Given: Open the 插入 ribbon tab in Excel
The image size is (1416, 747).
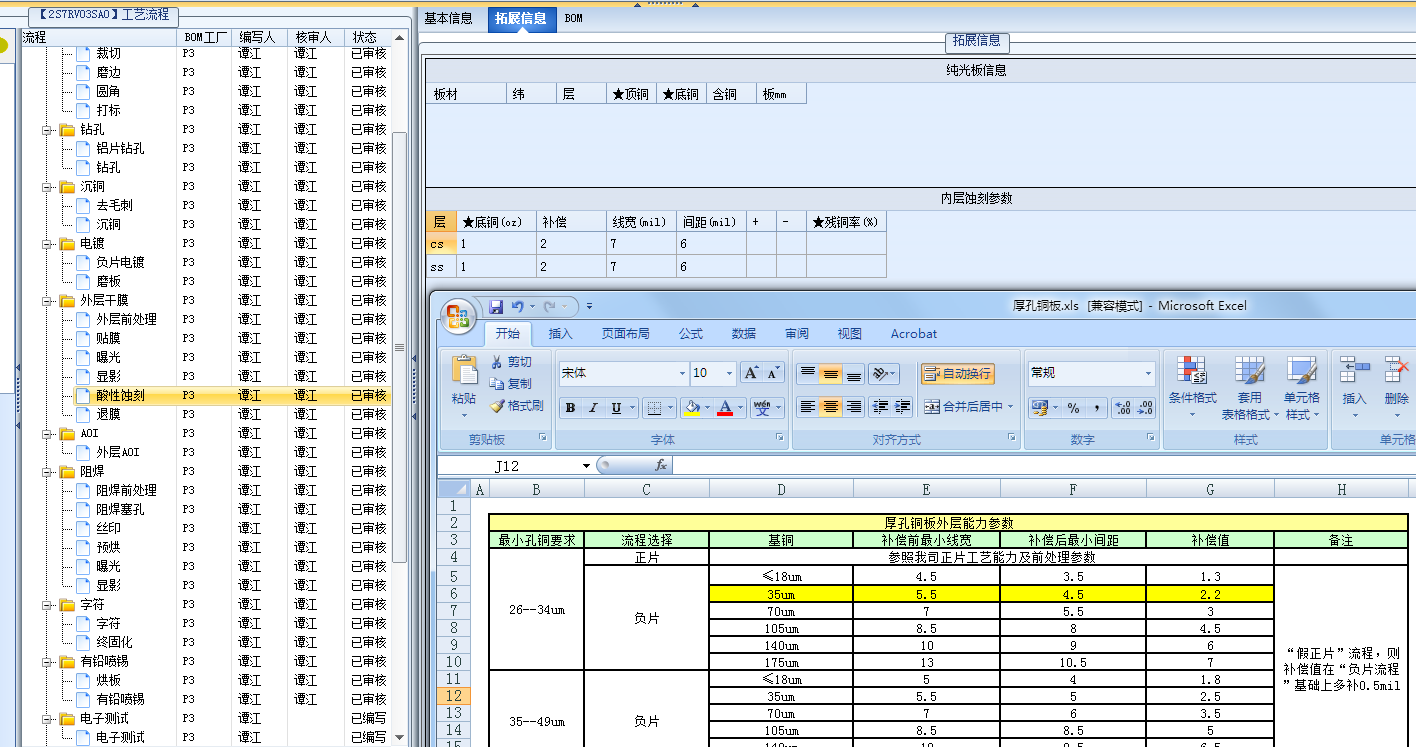Looking at the screenshot, I should point(561,334).
